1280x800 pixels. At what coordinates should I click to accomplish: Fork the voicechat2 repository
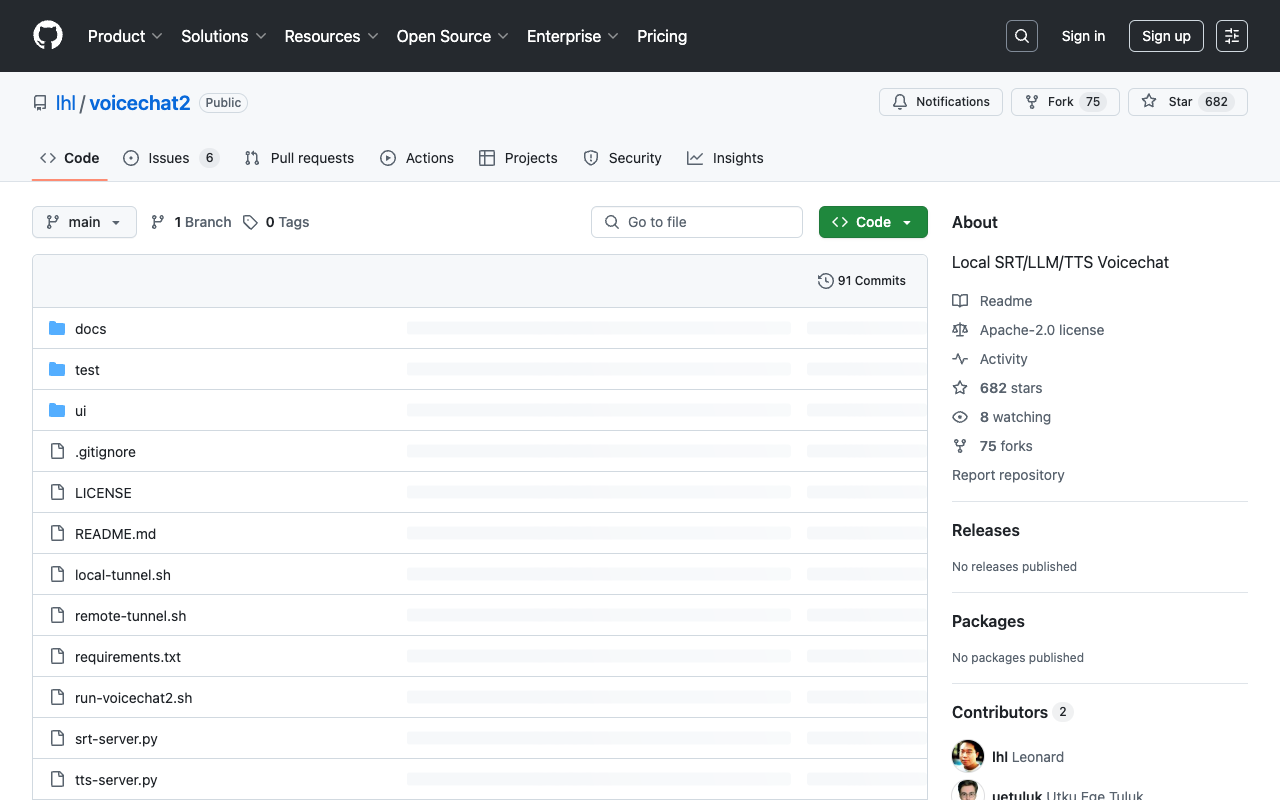1065,102
